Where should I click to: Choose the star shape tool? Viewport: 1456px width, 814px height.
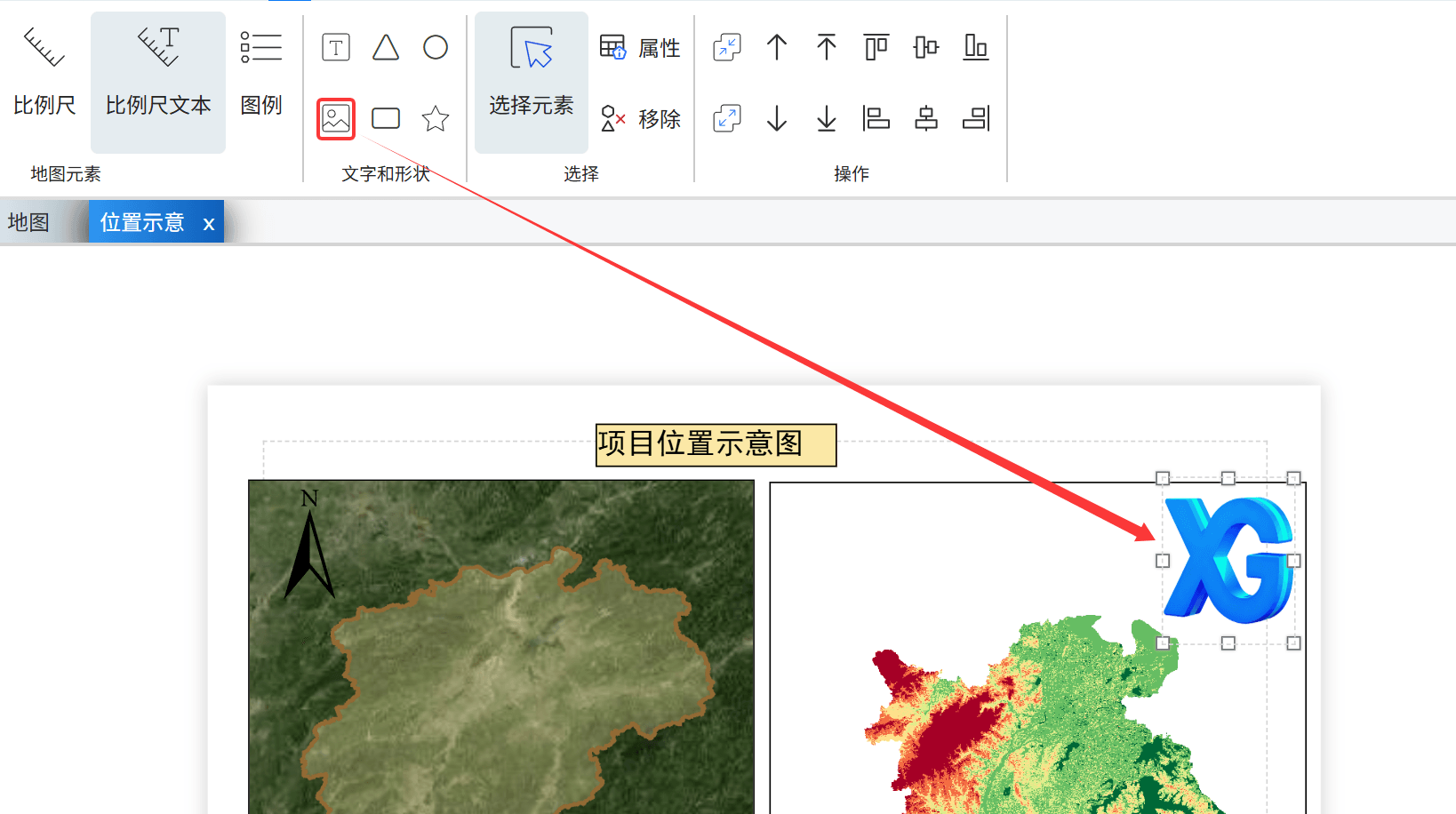coord(436,118)
